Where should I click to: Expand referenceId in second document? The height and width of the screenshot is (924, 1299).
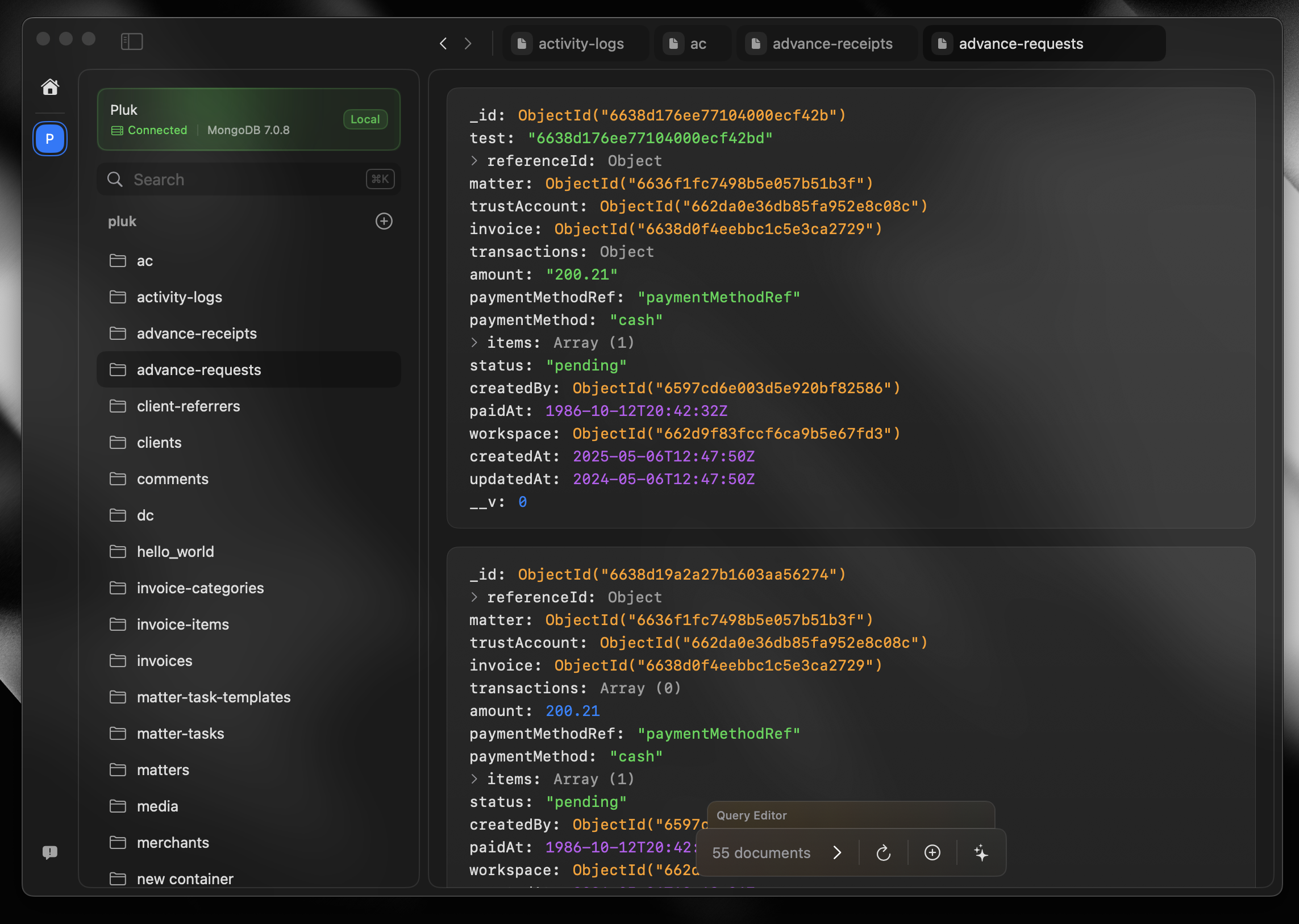(474, 597)
